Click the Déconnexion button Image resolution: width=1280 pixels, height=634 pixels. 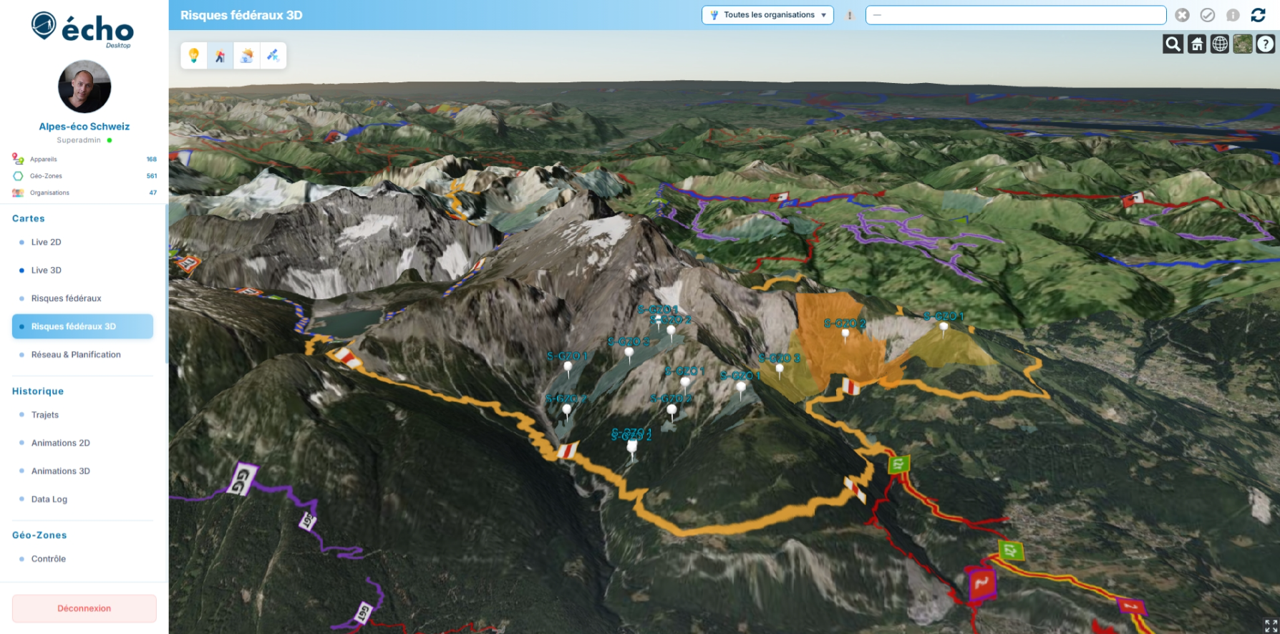point(84,608)
